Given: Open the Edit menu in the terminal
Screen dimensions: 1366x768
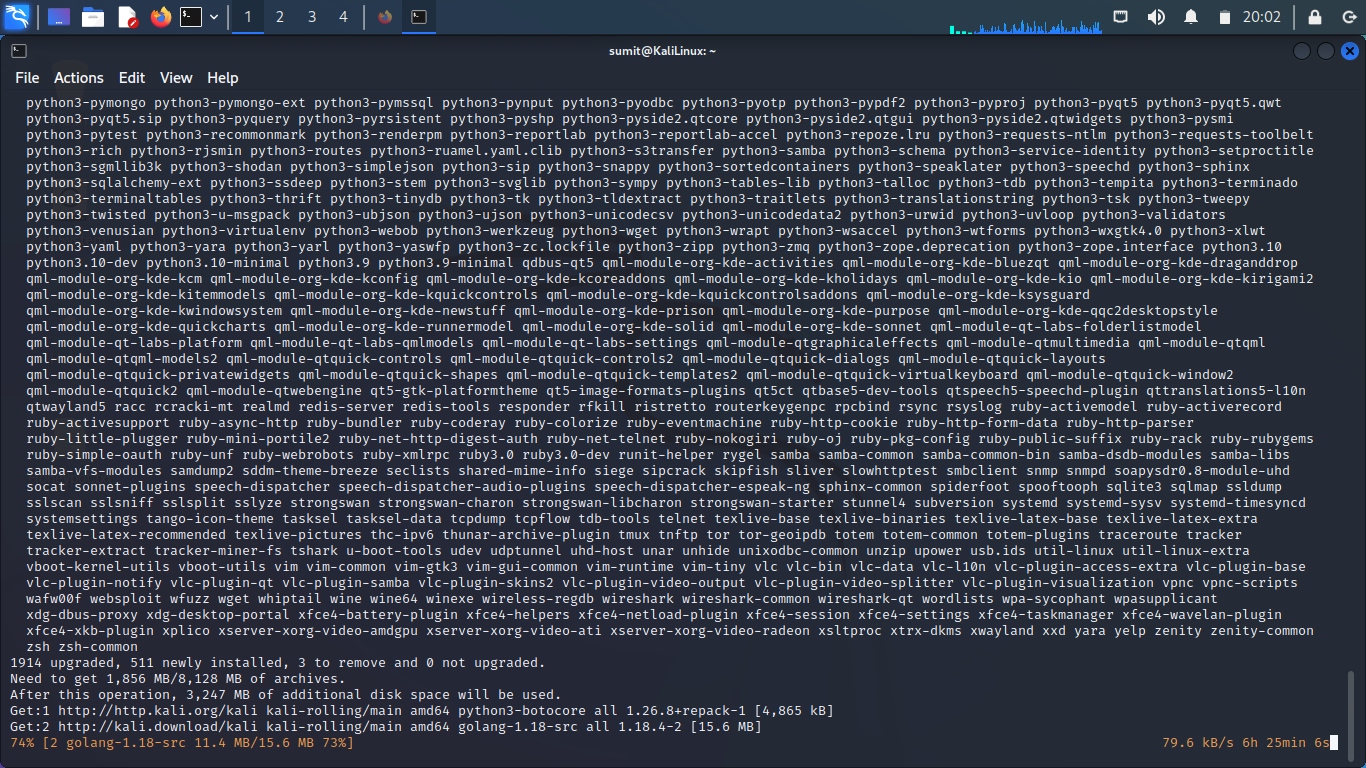Looking at the screenshot, I should tap(132, 78).
